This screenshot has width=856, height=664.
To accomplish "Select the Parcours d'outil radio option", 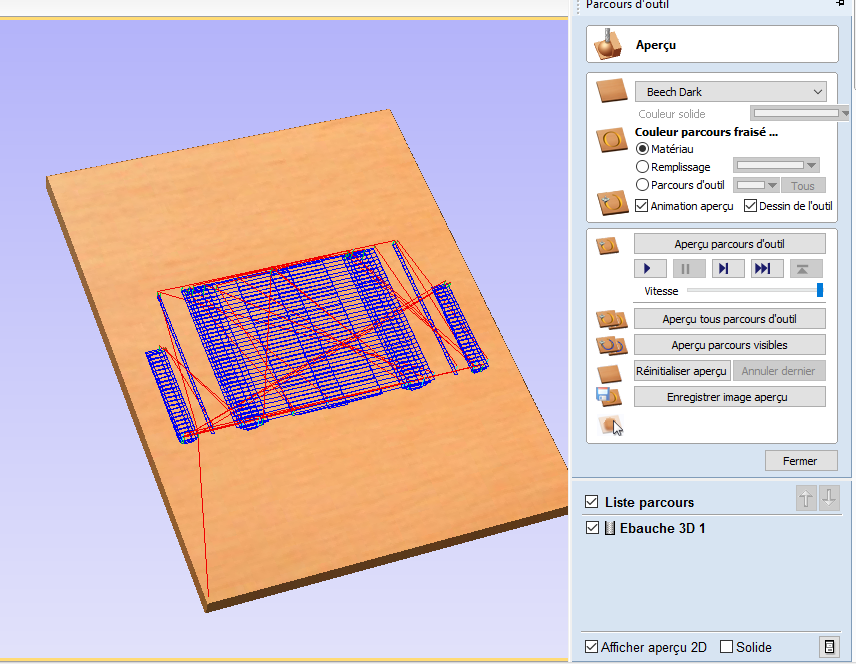I will click(x=643, y=185).
